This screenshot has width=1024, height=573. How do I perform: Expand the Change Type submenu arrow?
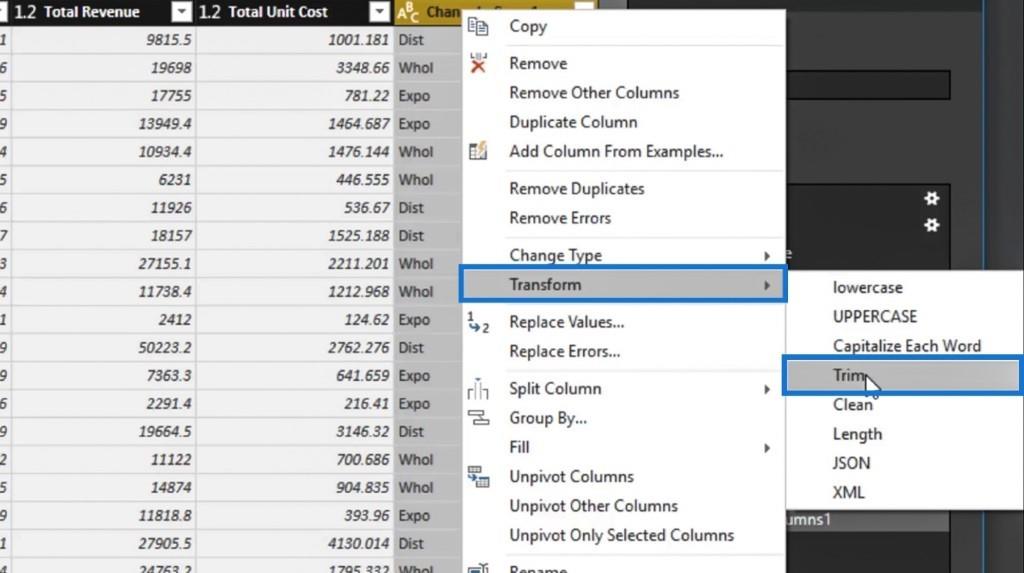tap(767, 255)
